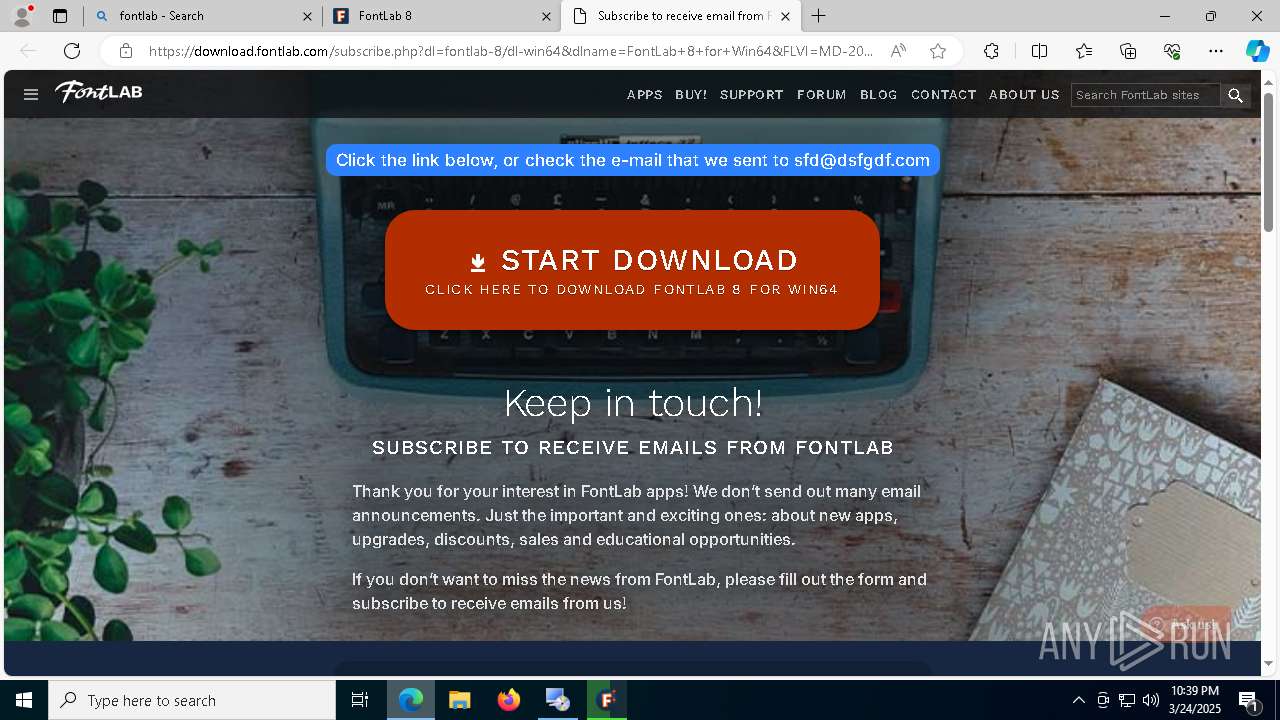Open browser profile icon

click(x=22, y=16)
